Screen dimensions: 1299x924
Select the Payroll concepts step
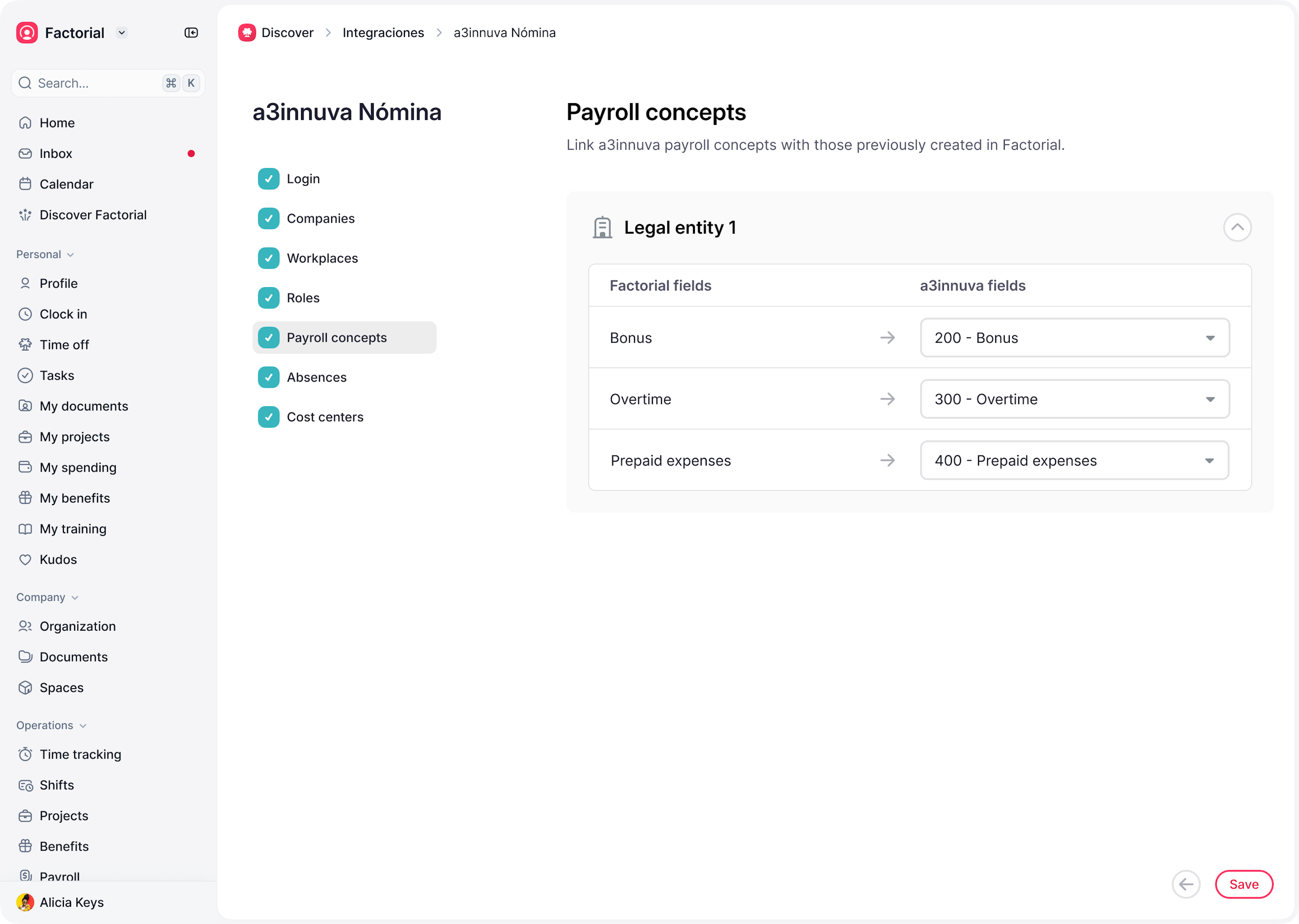pyautogui.click(x=344, y=338)
